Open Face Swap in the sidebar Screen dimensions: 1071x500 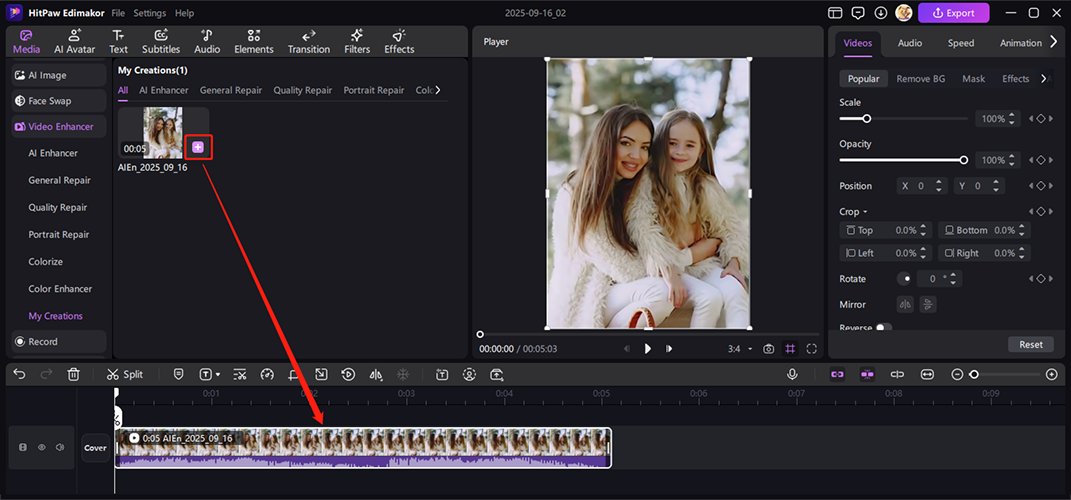coord(59,101)
